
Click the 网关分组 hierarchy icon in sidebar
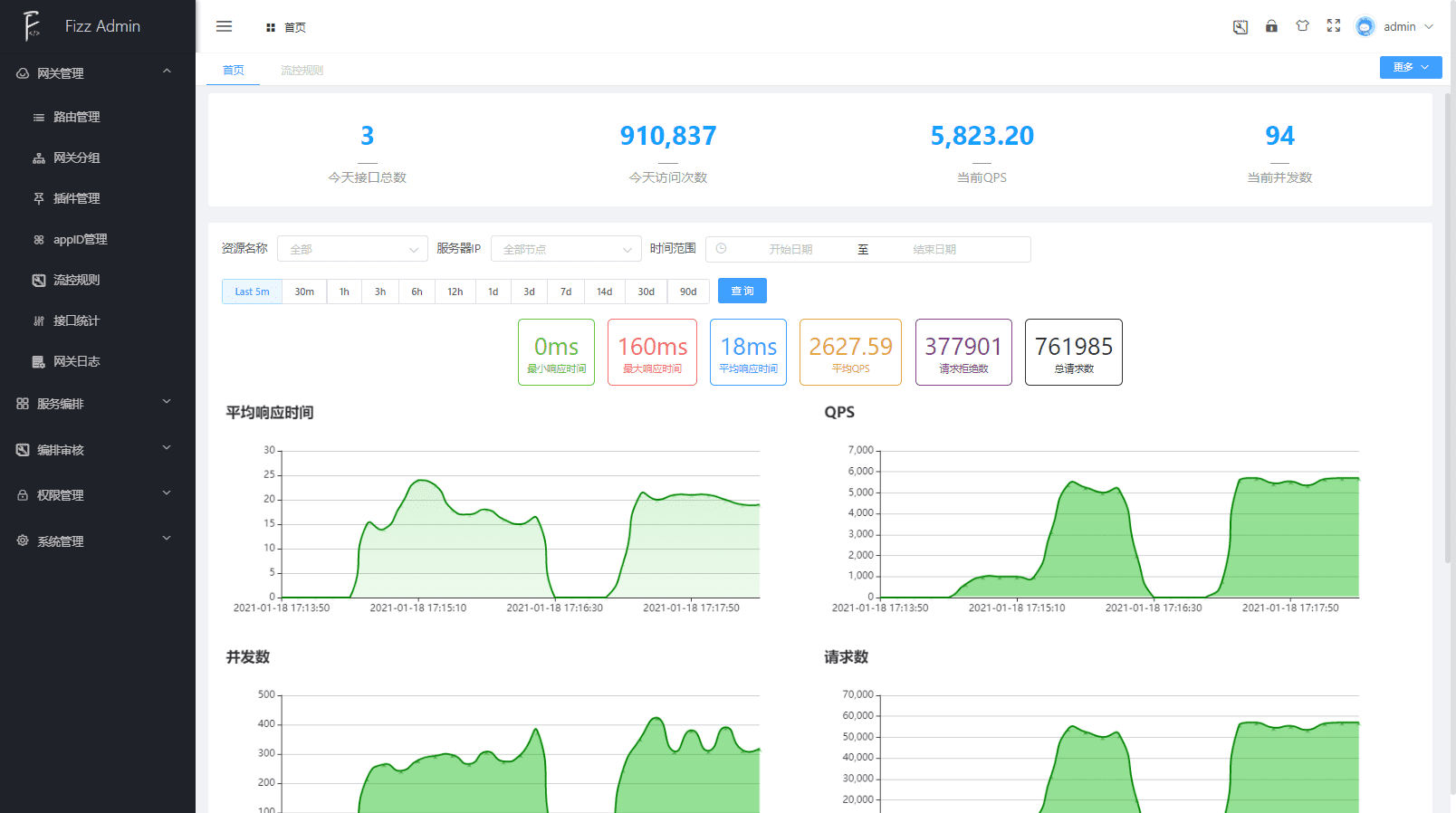[x=39, y=158]
